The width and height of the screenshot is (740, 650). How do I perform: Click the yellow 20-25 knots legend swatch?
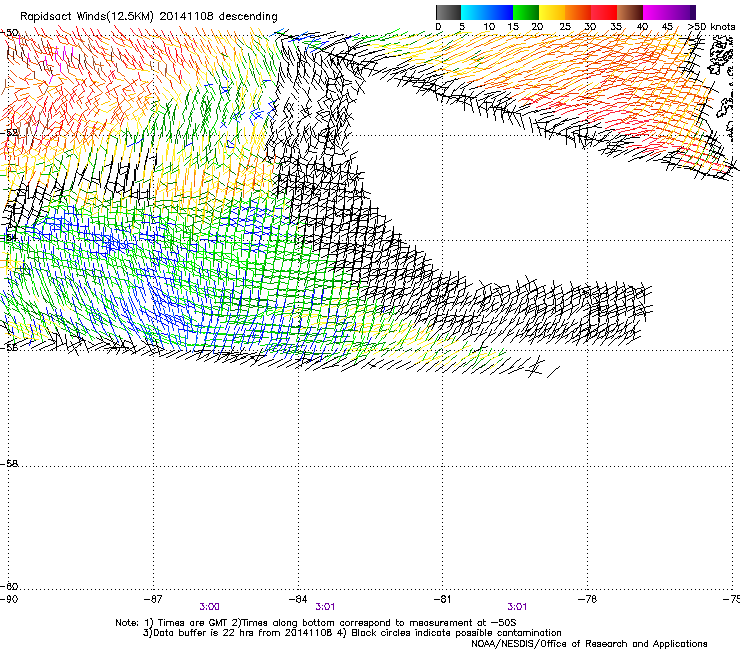[552, 12]
